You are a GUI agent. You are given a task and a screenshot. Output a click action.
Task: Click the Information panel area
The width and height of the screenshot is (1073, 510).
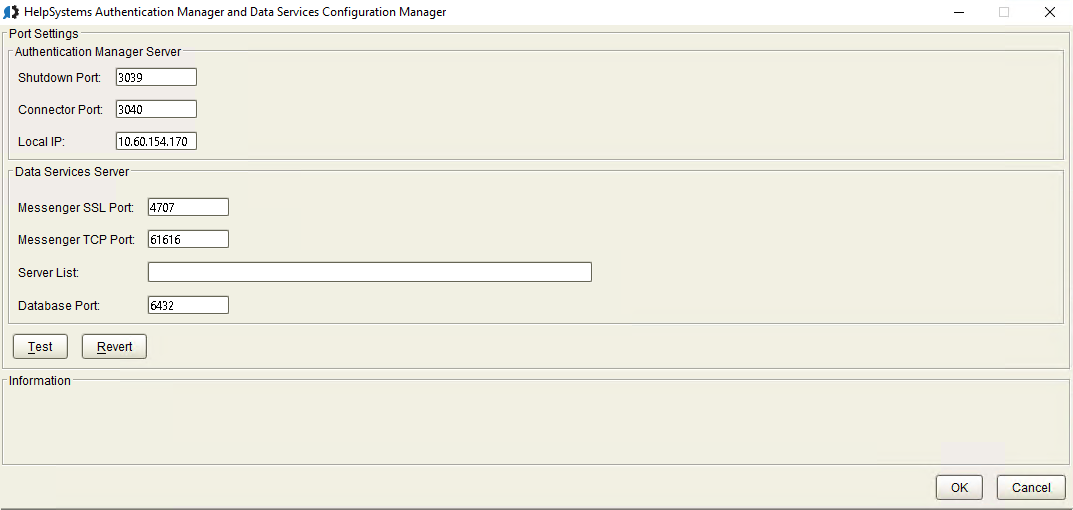[536, 424]
